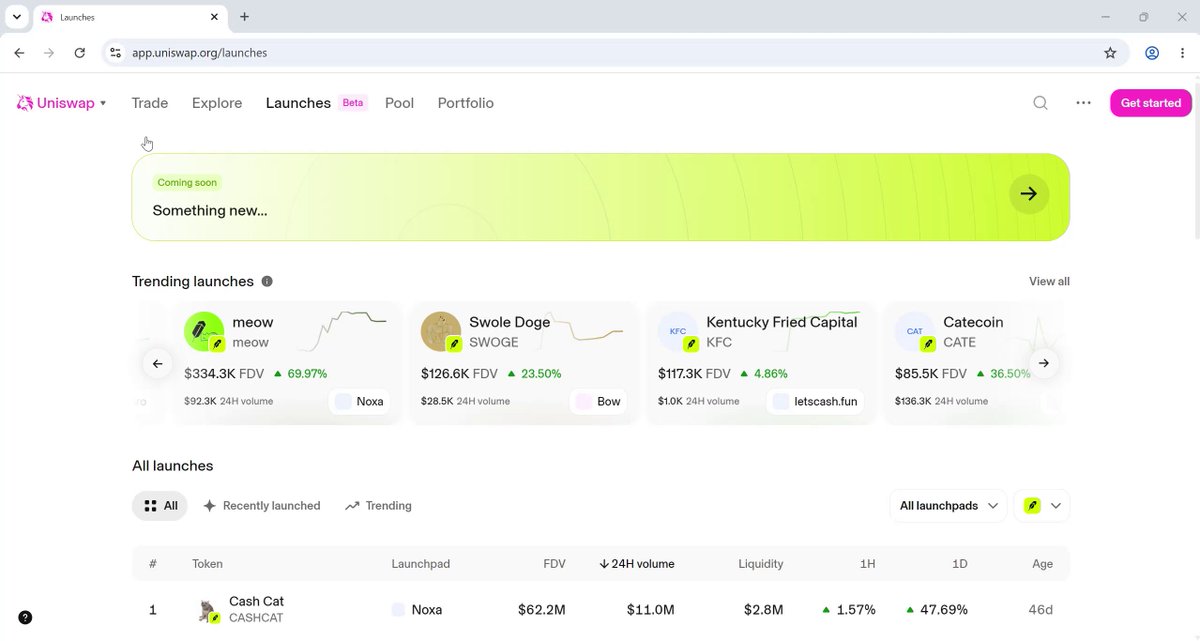Open the three-dots more menu
This screenshot has height=641, width=1200.
tap(1083, 103)
